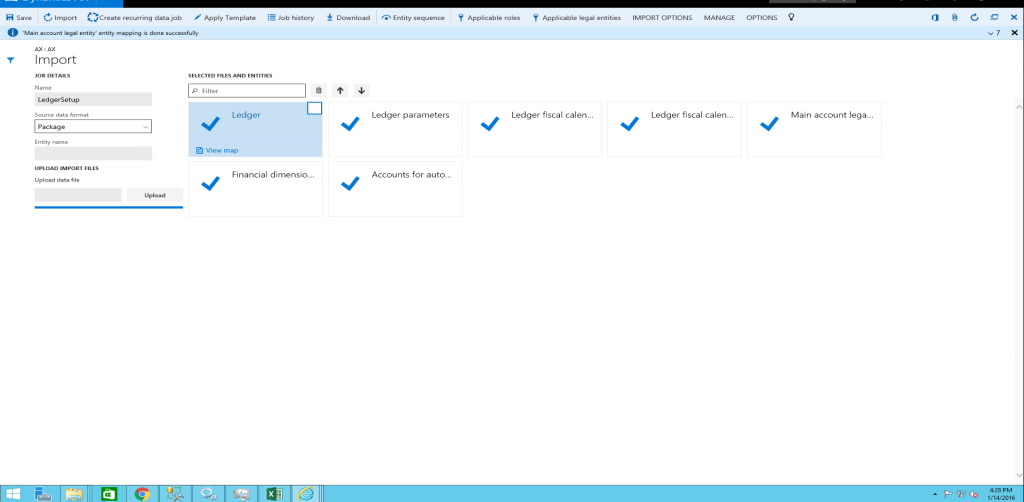Open the IMPORT OPTIONS menu
1024x502 pixels.
pos(662,18)
